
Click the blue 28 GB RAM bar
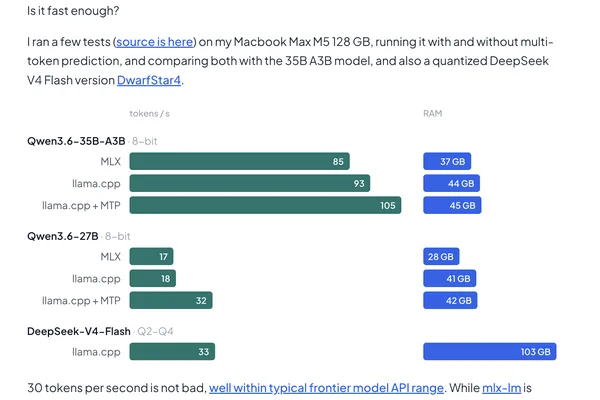[x=441, y=256]
